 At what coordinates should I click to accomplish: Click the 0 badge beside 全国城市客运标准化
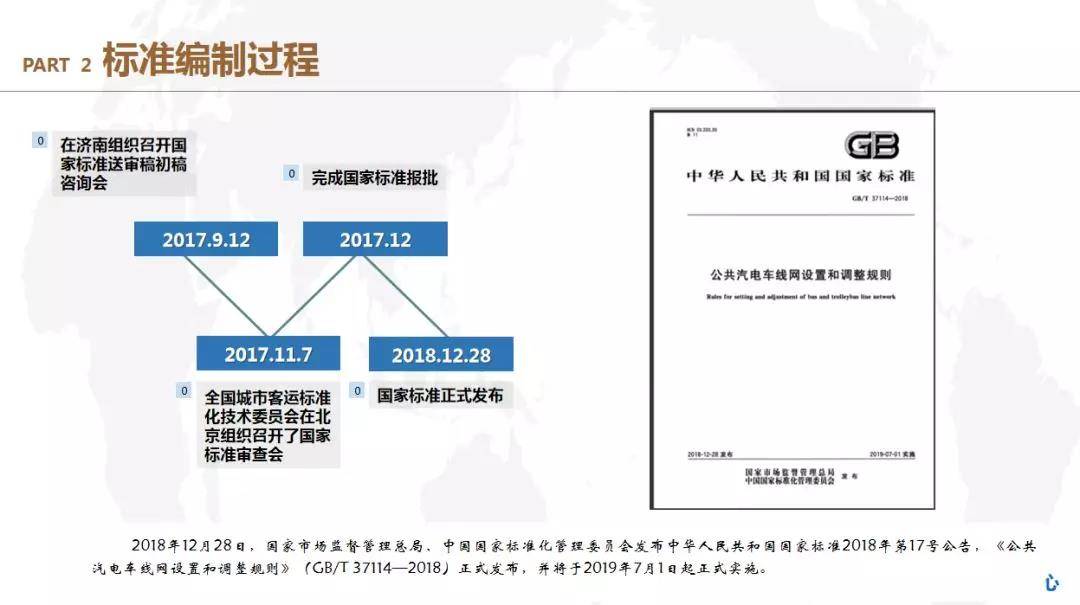click(184, 391)
